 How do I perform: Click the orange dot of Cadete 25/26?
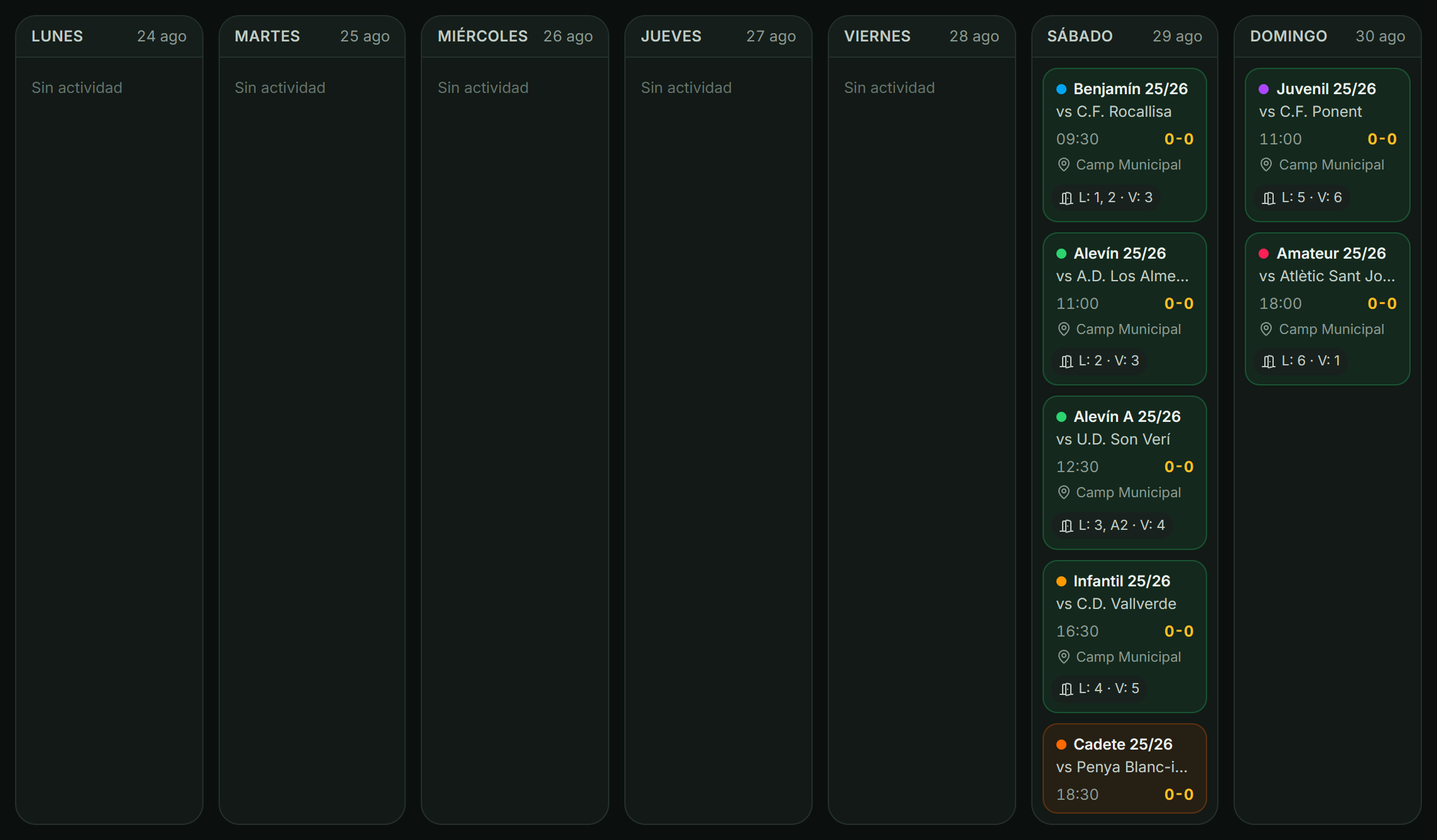(1061, 745)
